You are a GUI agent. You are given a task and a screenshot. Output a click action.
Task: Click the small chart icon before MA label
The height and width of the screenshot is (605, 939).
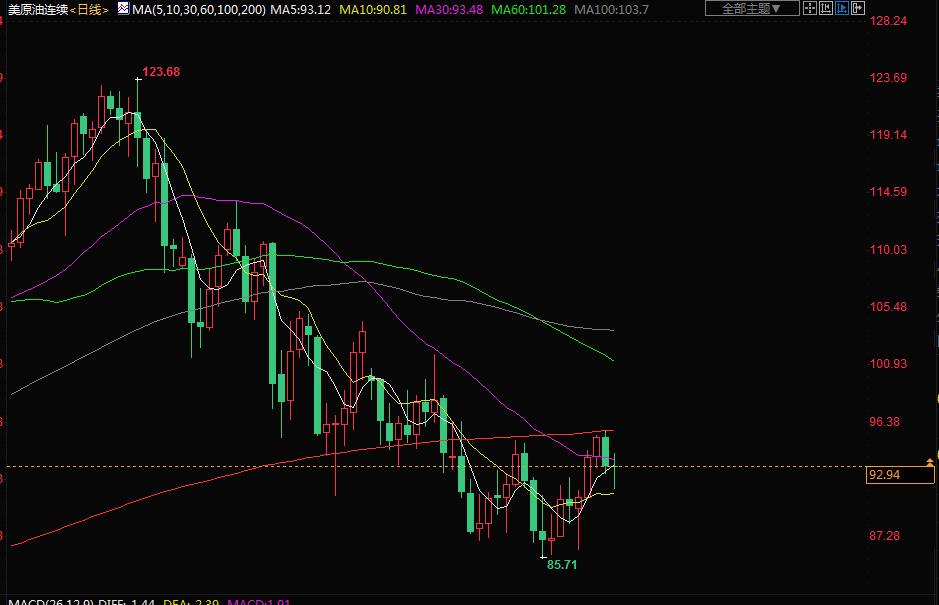click(x=122, y=8)
